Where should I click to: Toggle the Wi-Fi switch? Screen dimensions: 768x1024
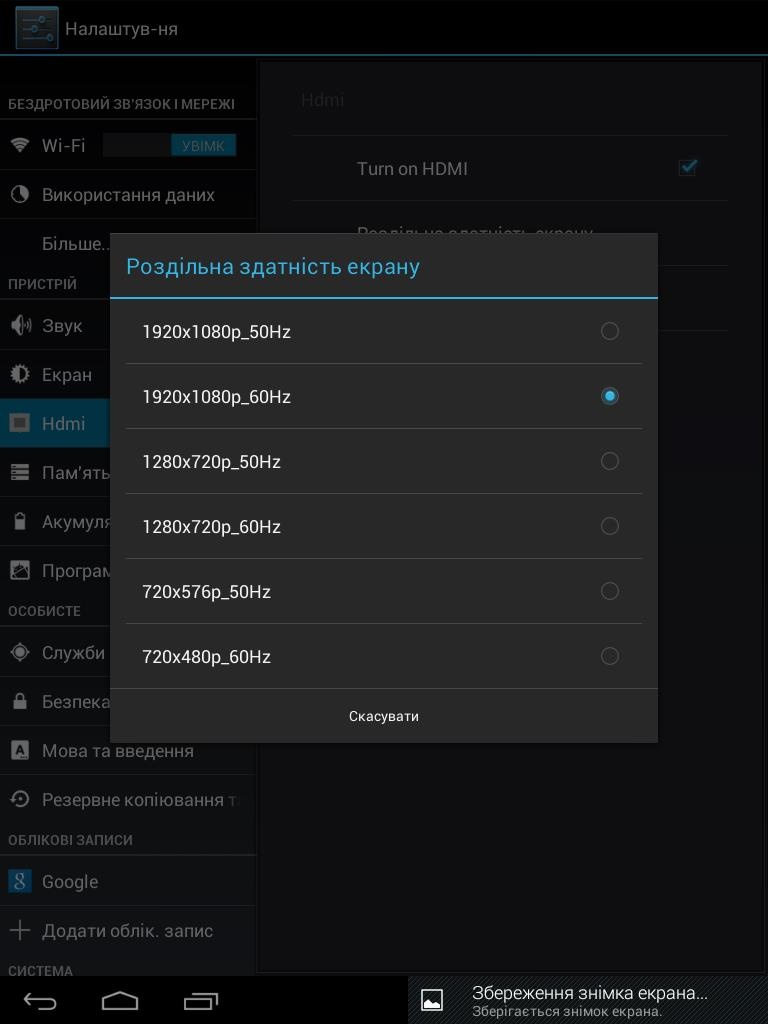pyautogui.click(x=170, y=145)
